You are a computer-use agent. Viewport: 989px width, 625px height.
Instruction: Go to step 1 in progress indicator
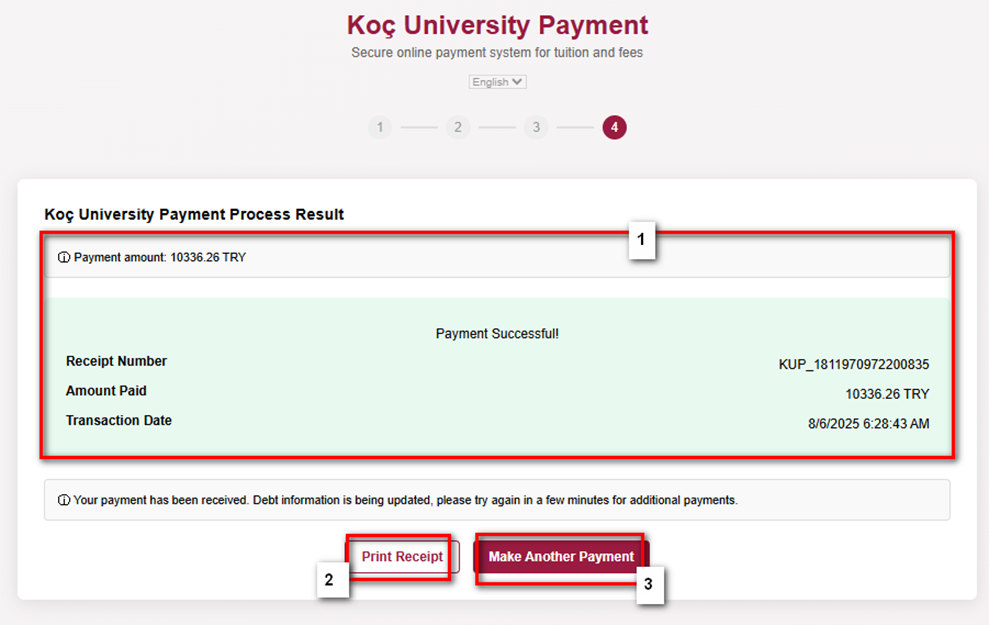click(379, 128)
